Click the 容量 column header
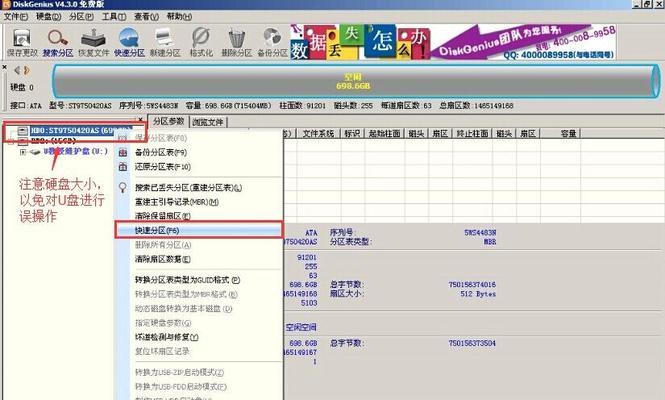The image size is (665, 400). point(560,134)
